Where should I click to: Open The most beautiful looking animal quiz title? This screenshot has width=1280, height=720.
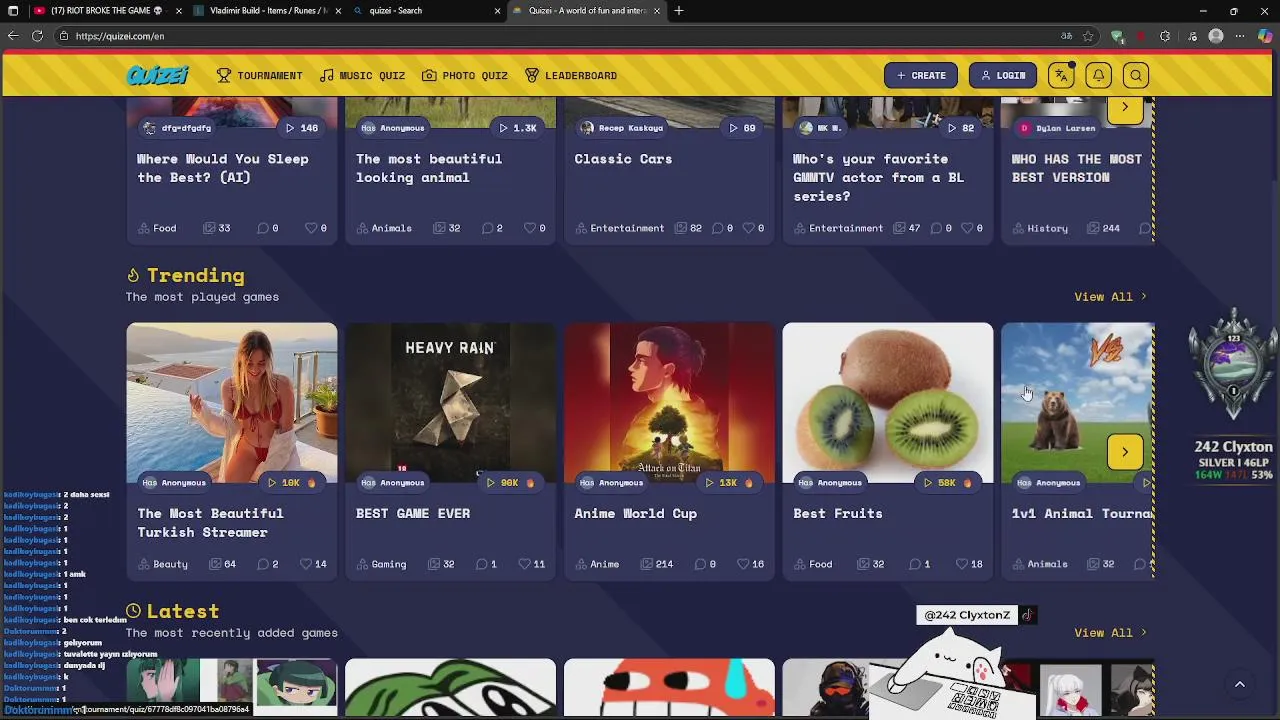[x=429, y=168]
